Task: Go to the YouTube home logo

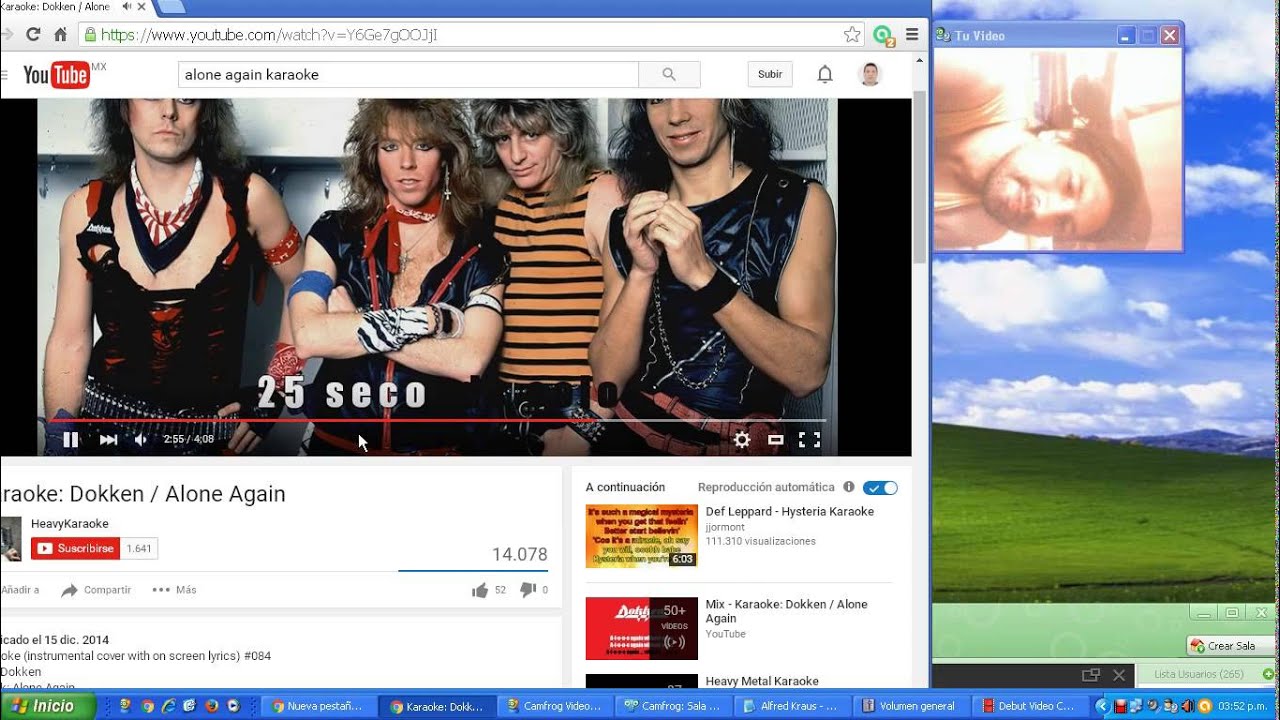Action: [57, 75]
